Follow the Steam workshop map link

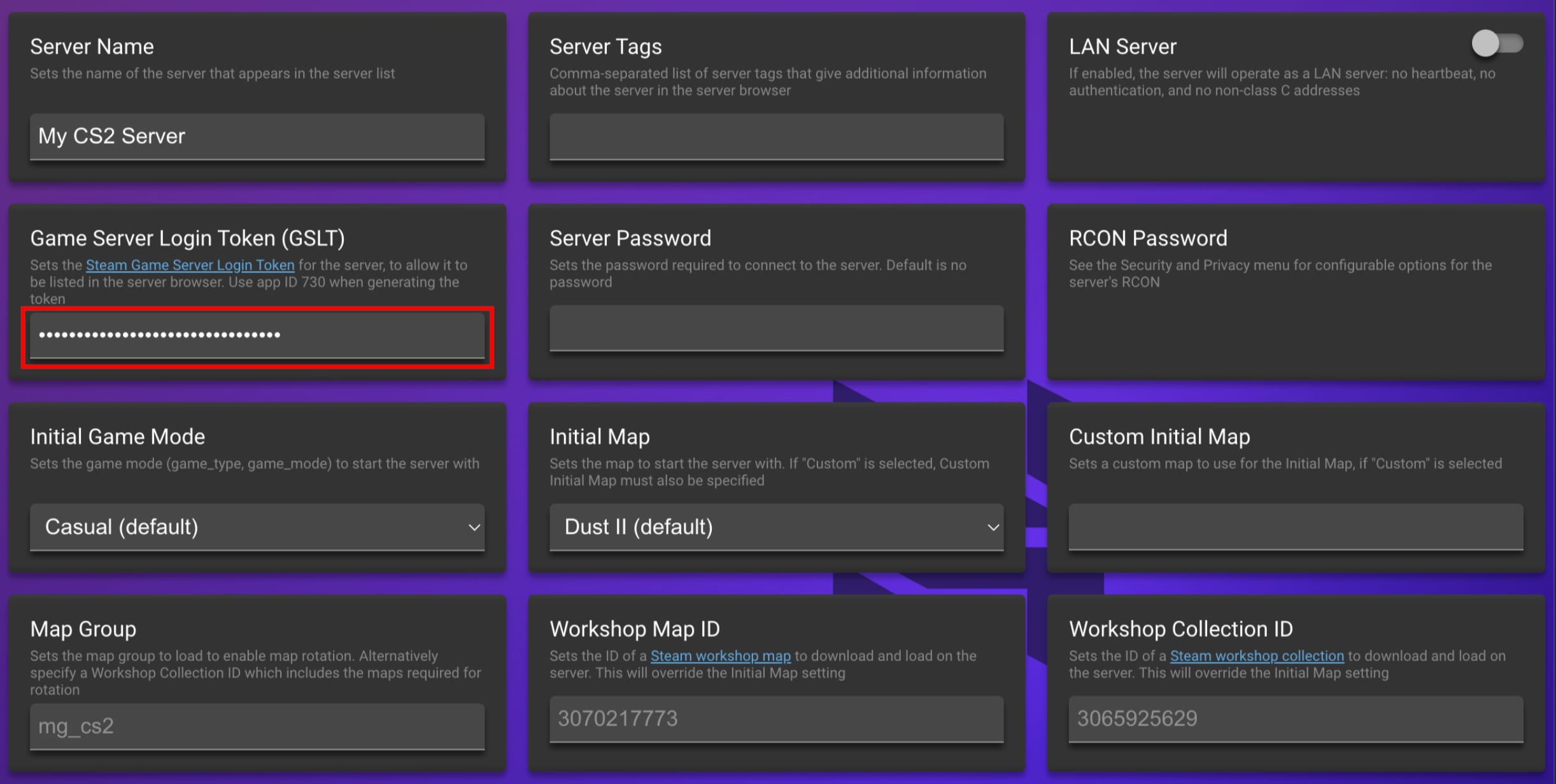click(720, 655)
